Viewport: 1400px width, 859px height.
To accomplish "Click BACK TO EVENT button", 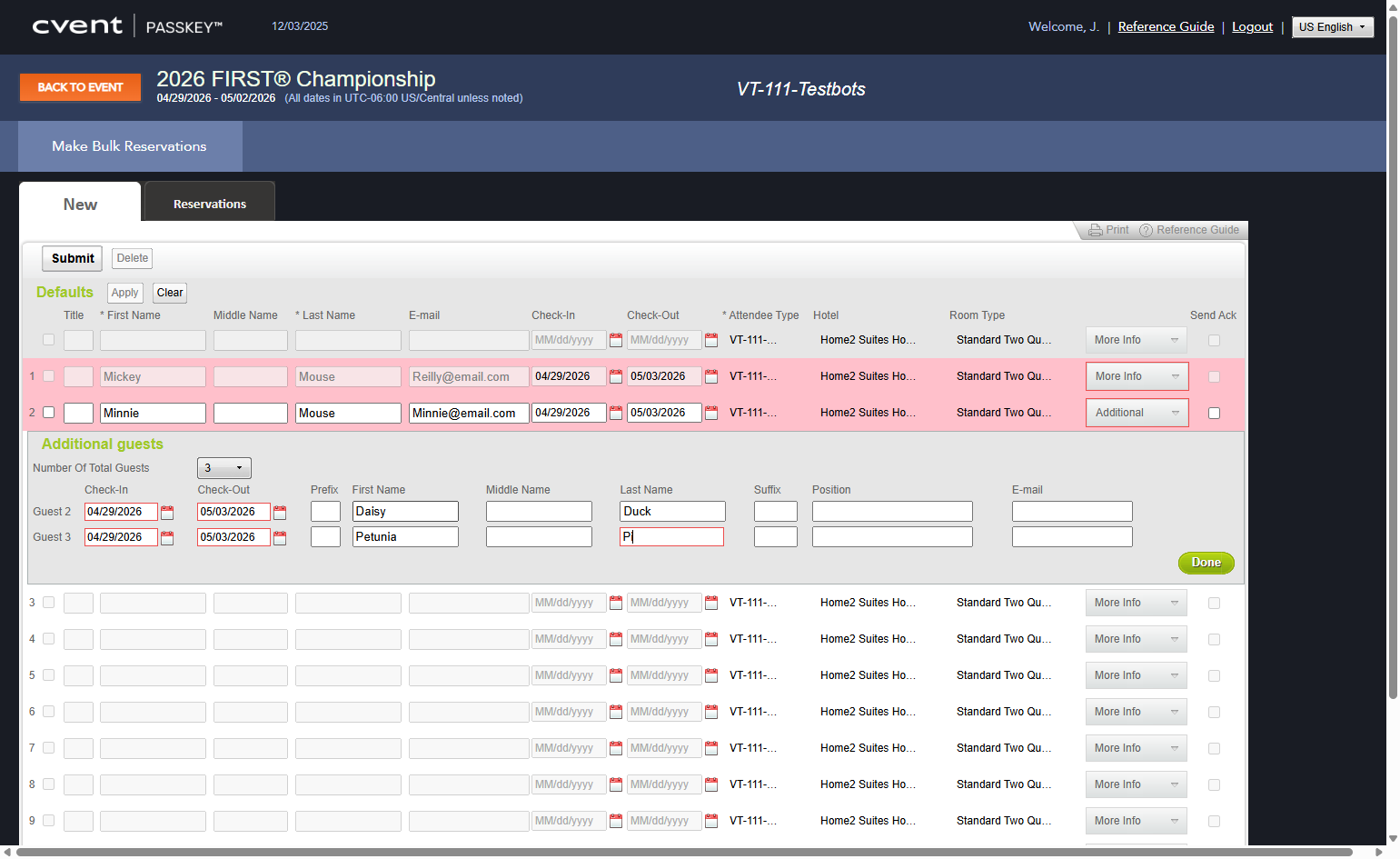I will (x=80, y=87).
